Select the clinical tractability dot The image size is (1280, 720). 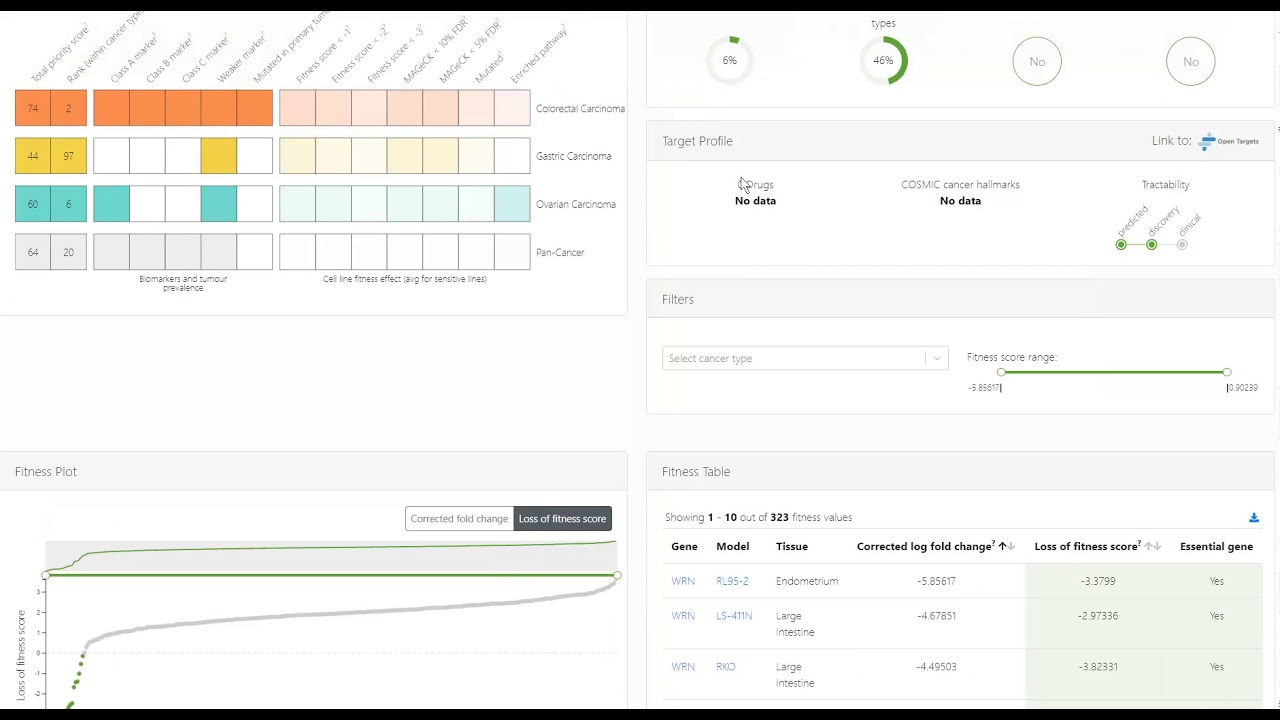click(1182, 245)
